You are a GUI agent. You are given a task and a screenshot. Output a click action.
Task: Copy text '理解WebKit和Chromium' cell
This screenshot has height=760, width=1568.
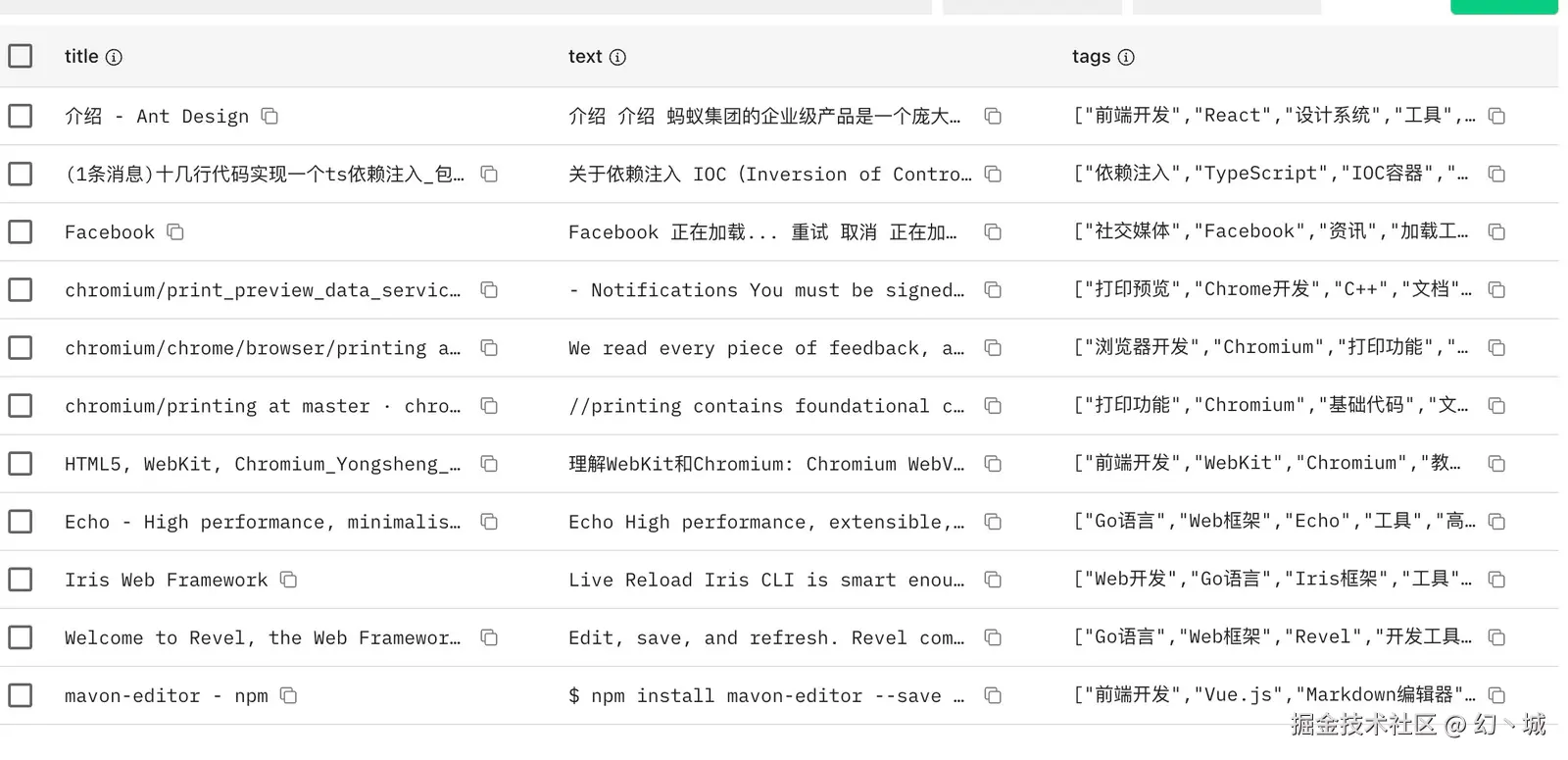coord(993,464)
